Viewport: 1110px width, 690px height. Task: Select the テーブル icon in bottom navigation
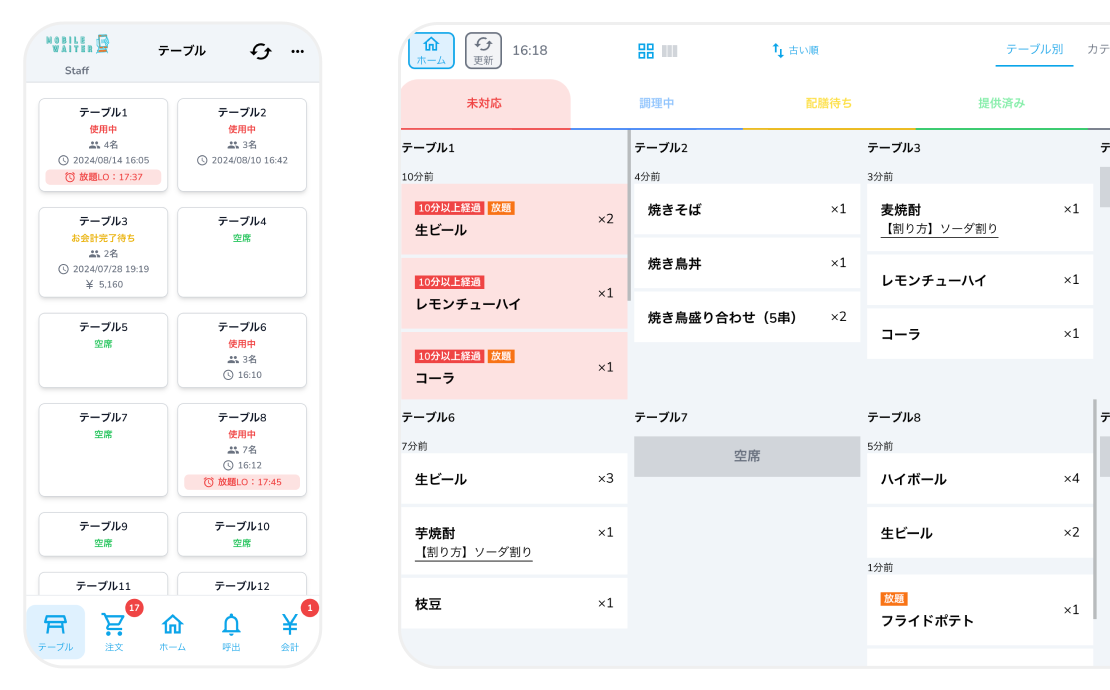pos(56,628)
